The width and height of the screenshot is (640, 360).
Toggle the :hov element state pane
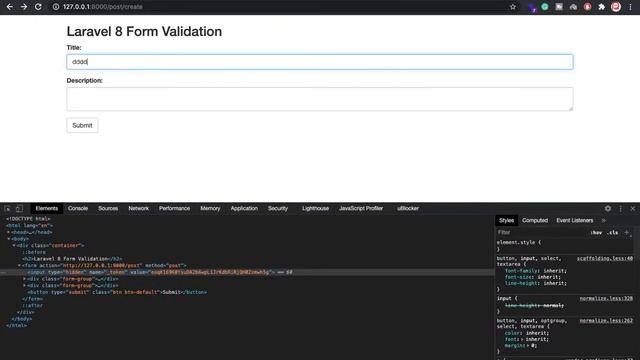pos(596,233)
